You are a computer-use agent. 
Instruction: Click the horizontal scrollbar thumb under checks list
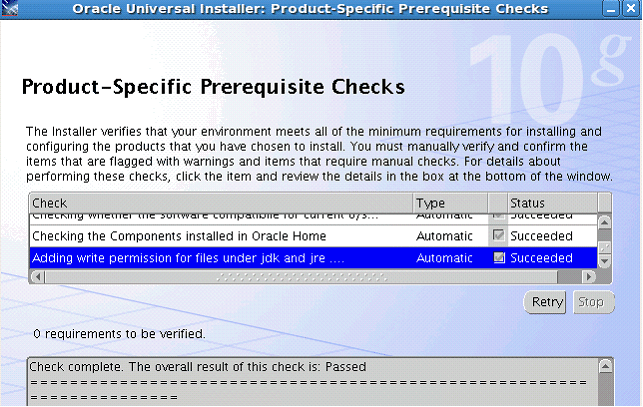pos(301,277)
